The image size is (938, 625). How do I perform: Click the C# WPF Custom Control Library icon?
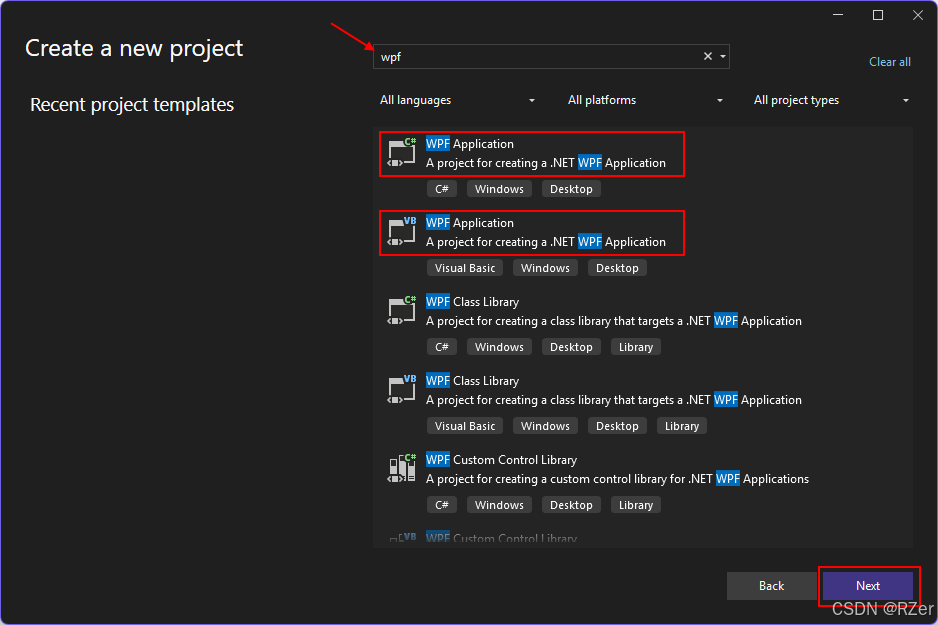point(401,468)
